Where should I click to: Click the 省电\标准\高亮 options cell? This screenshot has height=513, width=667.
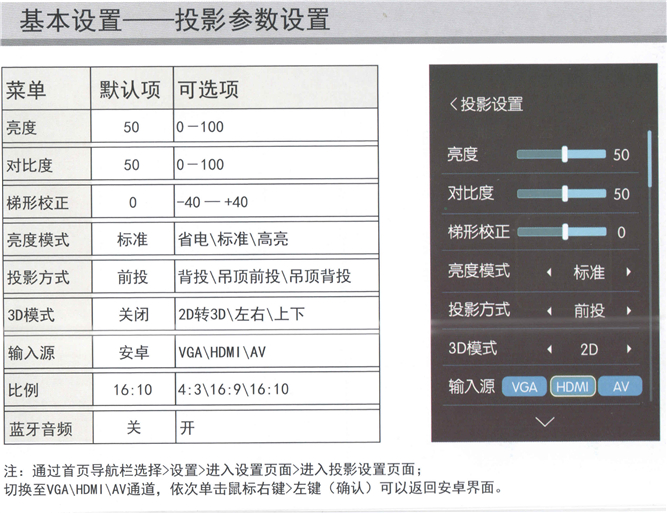pyautogui.click(x=276, y=239)
